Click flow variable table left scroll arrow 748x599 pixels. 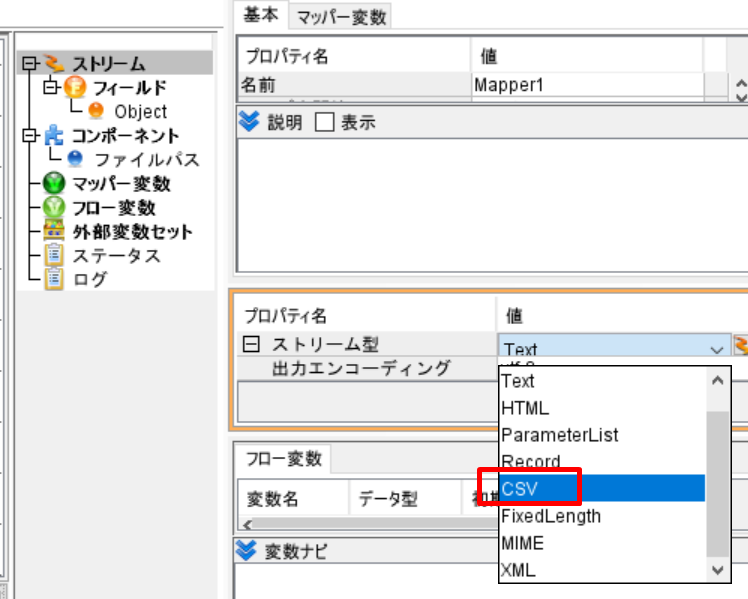click(247, 525)
